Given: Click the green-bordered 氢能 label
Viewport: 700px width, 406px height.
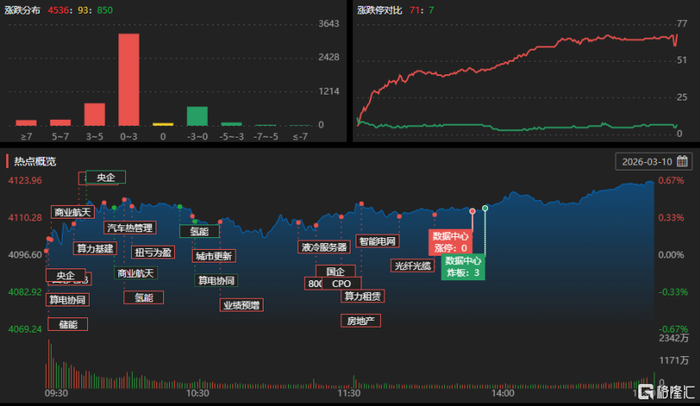Looking at the screenshot, I should coord(200,231).
